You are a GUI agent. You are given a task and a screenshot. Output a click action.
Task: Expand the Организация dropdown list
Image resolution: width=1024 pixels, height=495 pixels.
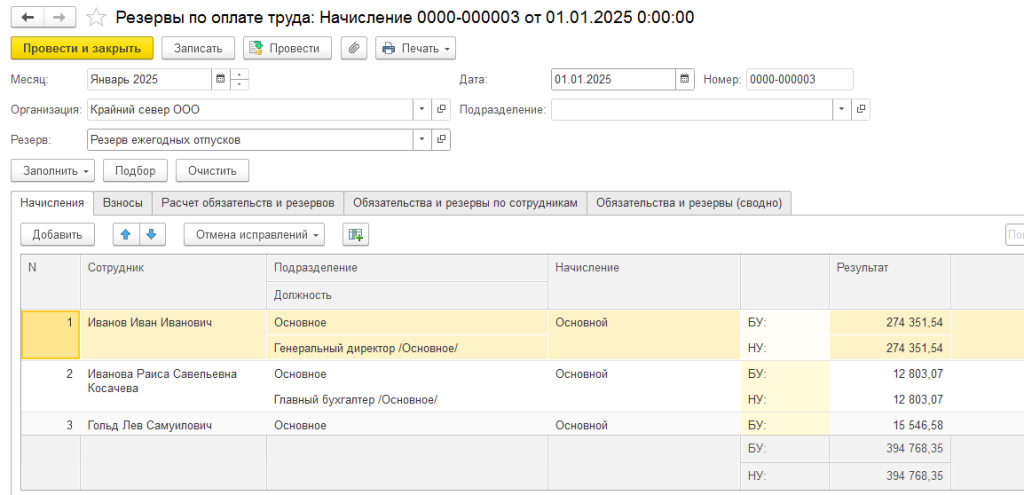tap(422, 109)
